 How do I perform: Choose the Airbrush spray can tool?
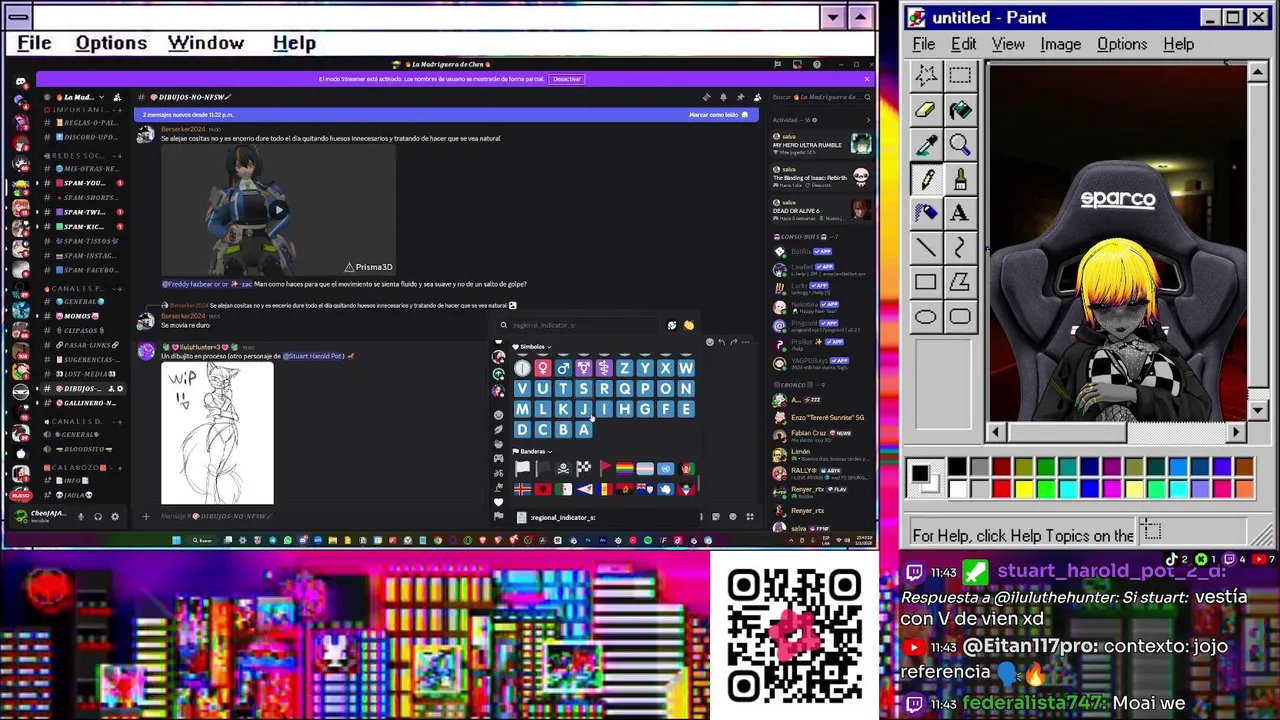click(x=926, y=213)
